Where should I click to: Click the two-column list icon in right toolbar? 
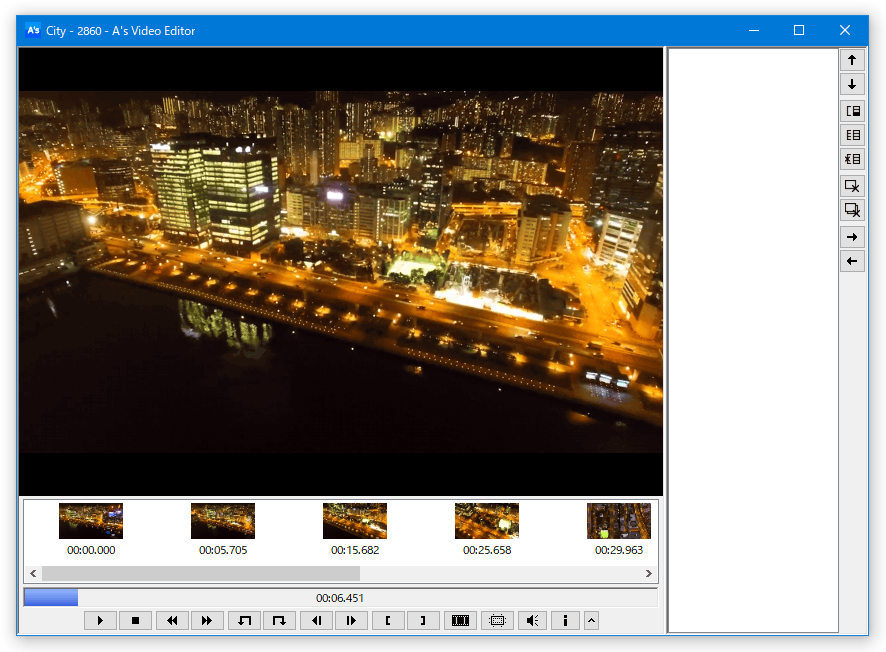(852, 135)
